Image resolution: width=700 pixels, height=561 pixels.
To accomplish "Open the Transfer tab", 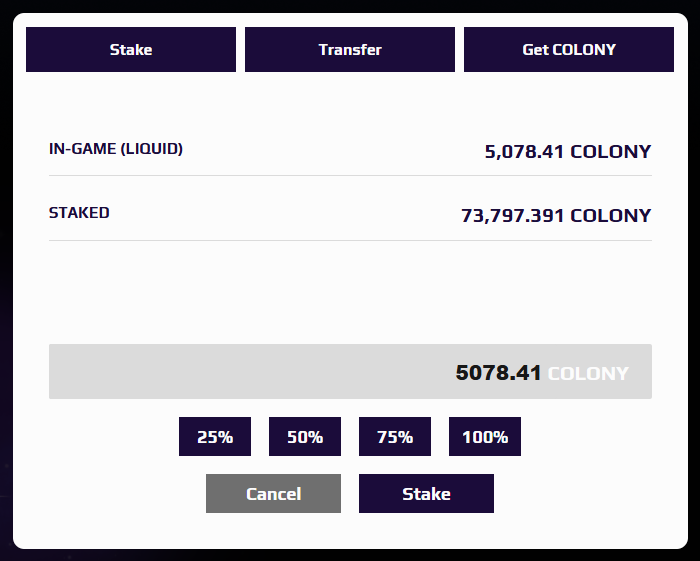I will 350,49.
